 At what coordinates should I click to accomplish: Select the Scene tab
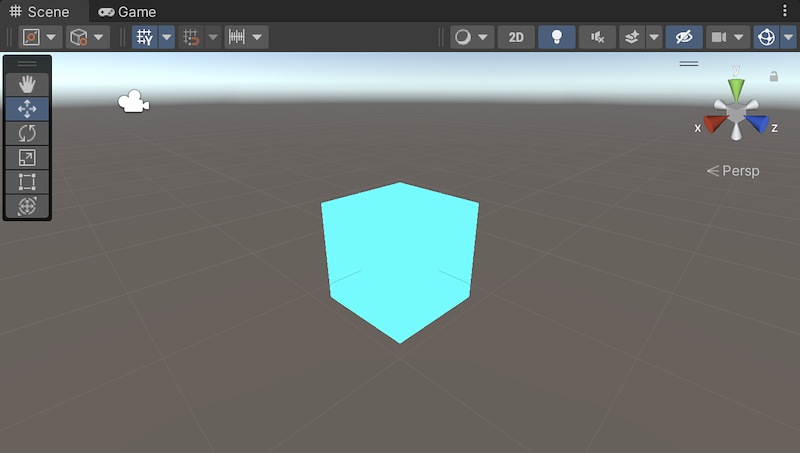coord(40,12)
